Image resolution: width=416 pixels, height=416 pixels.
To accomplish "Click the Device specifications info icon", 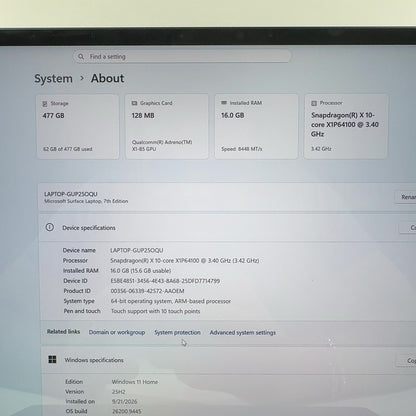I will coord(50,227).
